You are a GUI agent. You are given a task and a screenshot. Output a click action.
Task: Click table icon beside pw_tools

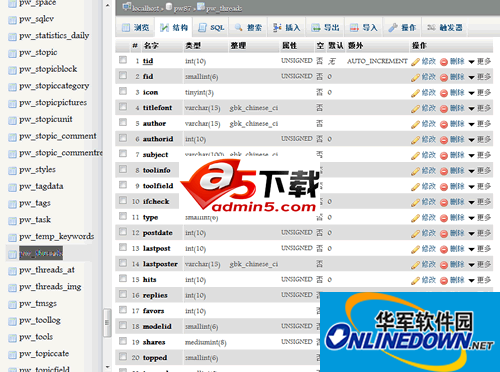click(12, 338)
